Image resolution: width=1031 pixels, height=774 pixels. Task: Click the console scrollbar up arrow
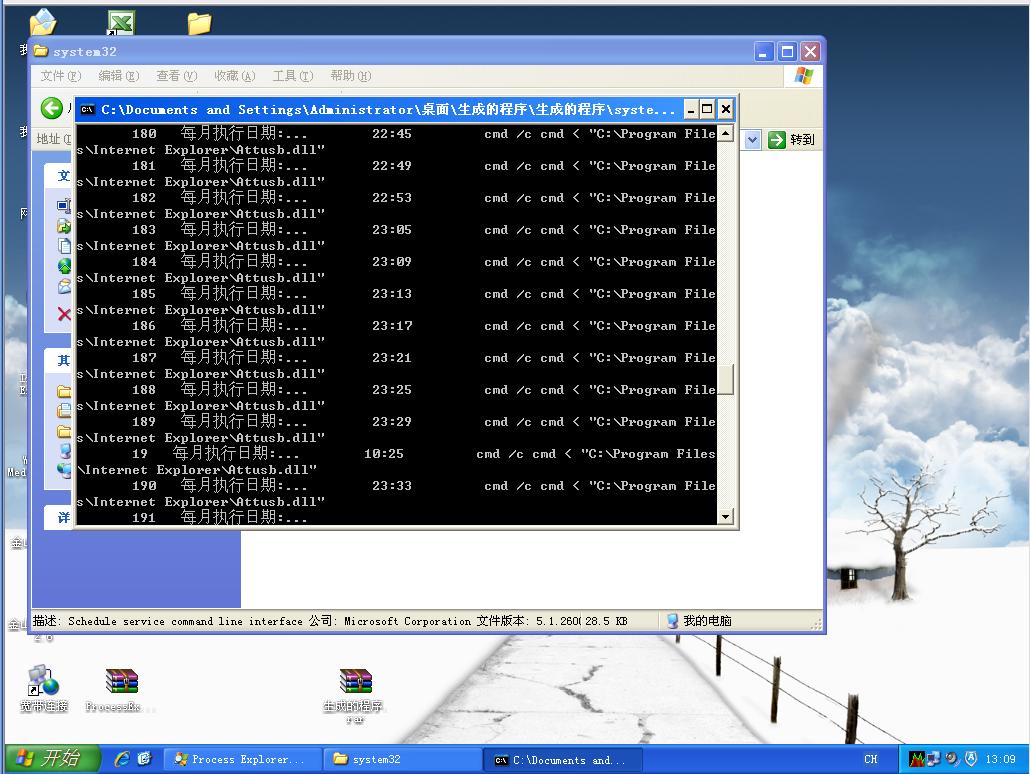[725, 133]
